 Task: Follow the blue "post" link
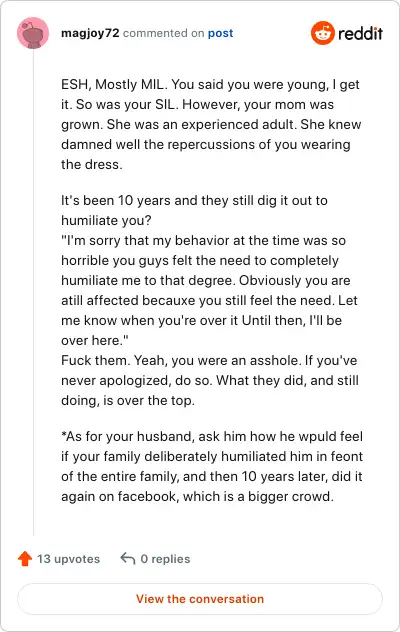[x=221, y=33]
